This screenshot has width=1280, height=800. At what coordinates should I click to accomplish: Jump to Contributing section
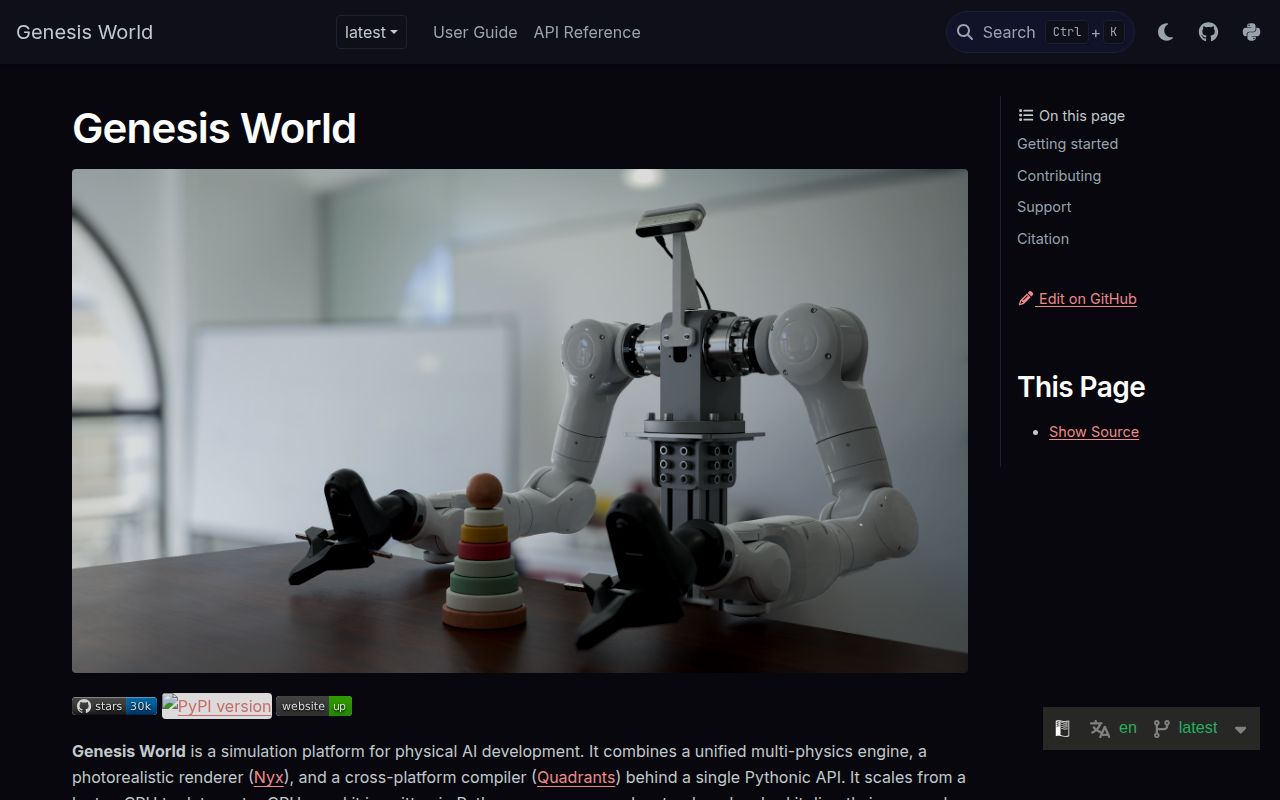tap(1059, 176)
